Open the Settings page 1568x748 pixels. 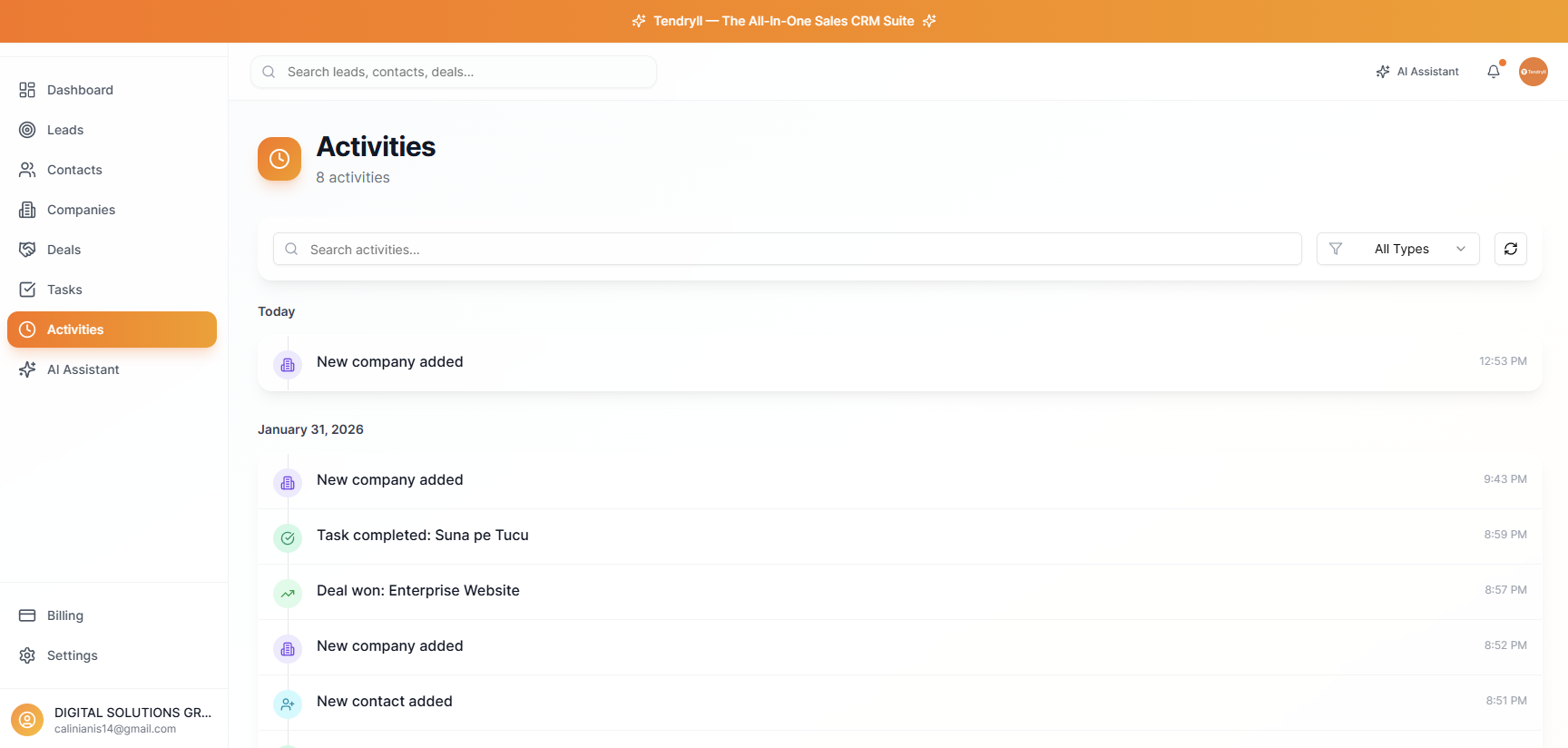click(72, 655)
